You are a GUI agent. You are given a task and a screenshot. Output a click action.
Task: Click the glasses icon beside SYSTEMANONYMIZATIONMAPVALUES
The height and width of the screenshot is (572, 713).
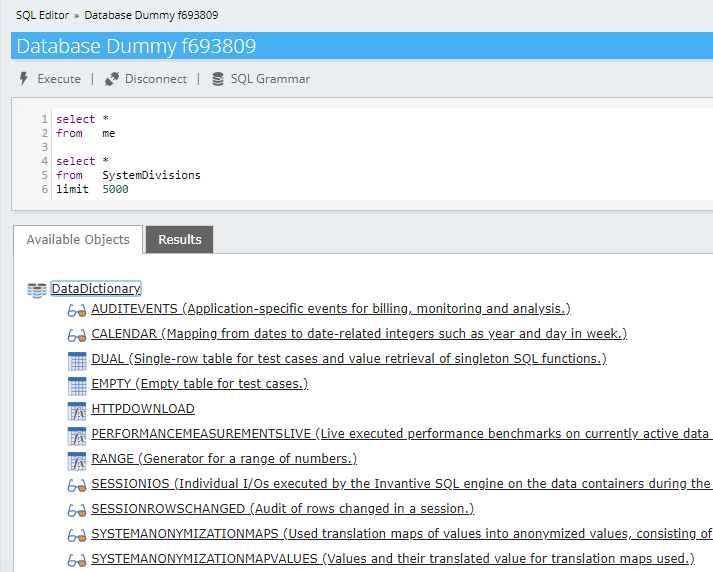[x=77, y=561]
